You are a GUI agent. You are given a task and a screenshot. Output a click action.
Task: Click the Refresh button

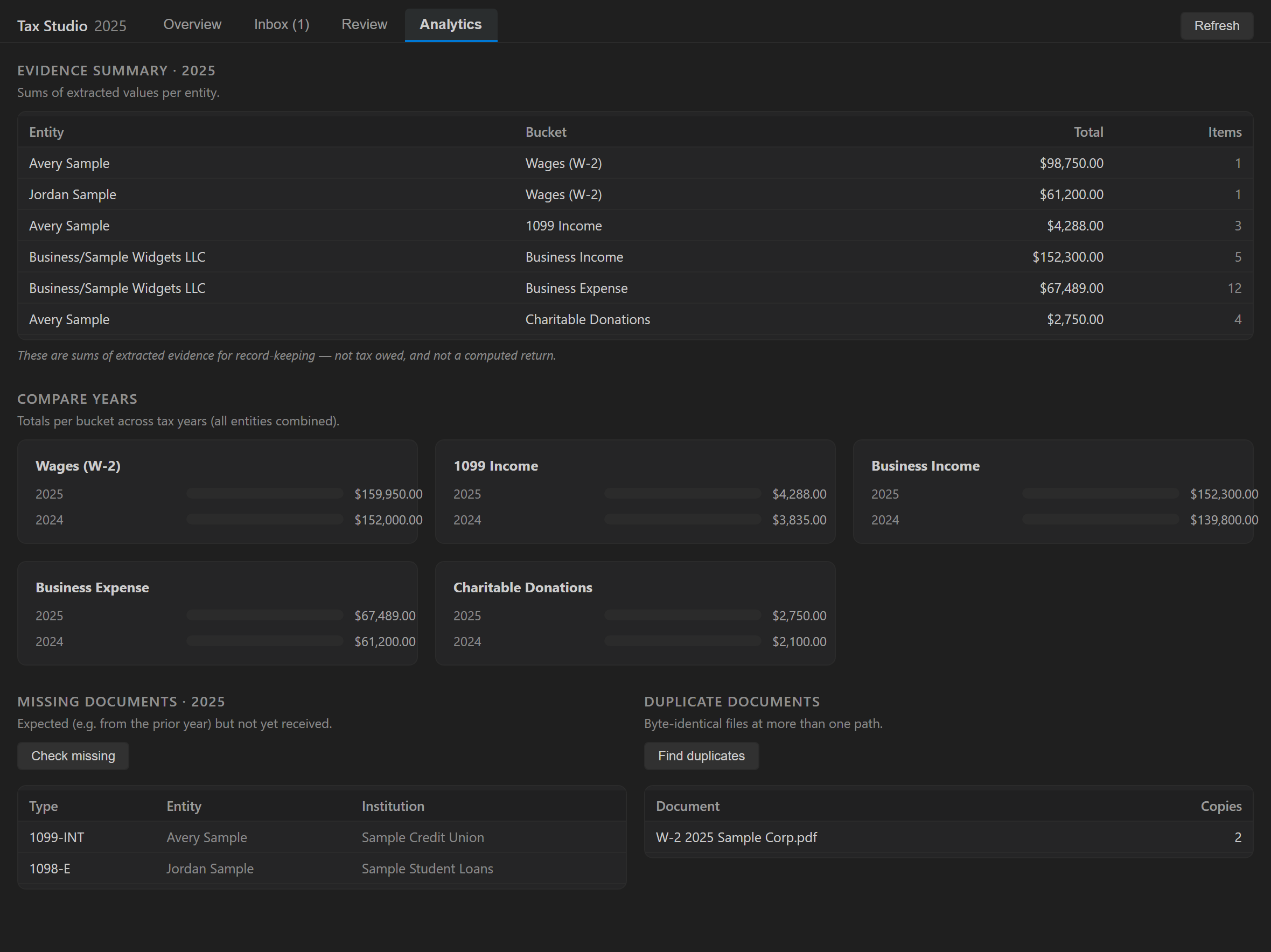(1217, 26)
